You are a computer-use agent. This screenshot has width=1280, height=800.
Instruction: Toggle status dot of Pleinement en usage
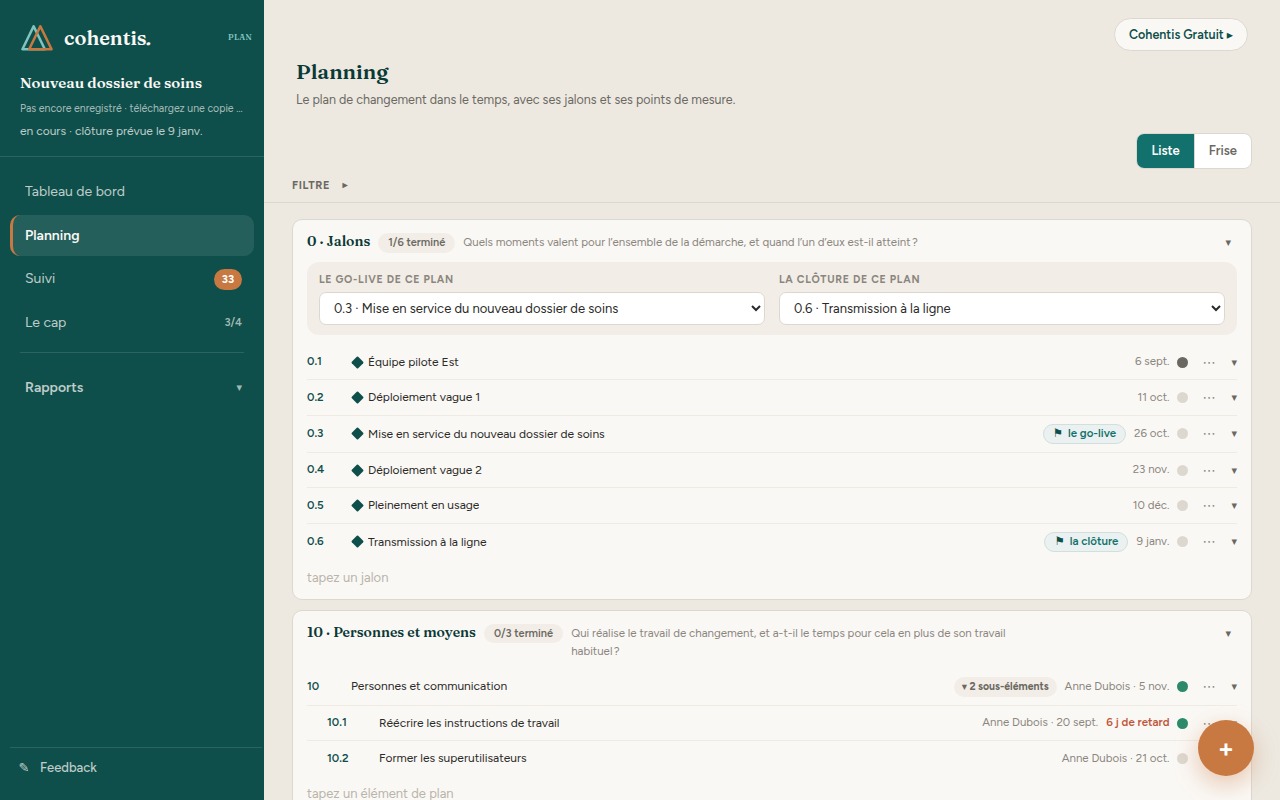[x=1182, y=506]
